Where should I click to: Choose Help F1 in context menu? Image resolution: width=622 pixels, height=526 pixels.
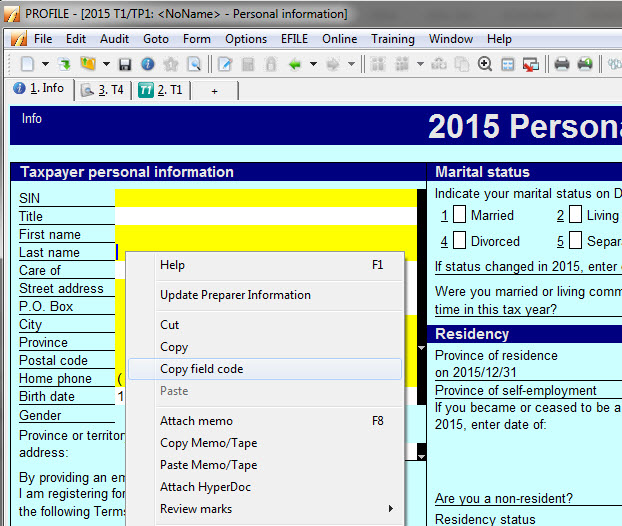(265, 265)
